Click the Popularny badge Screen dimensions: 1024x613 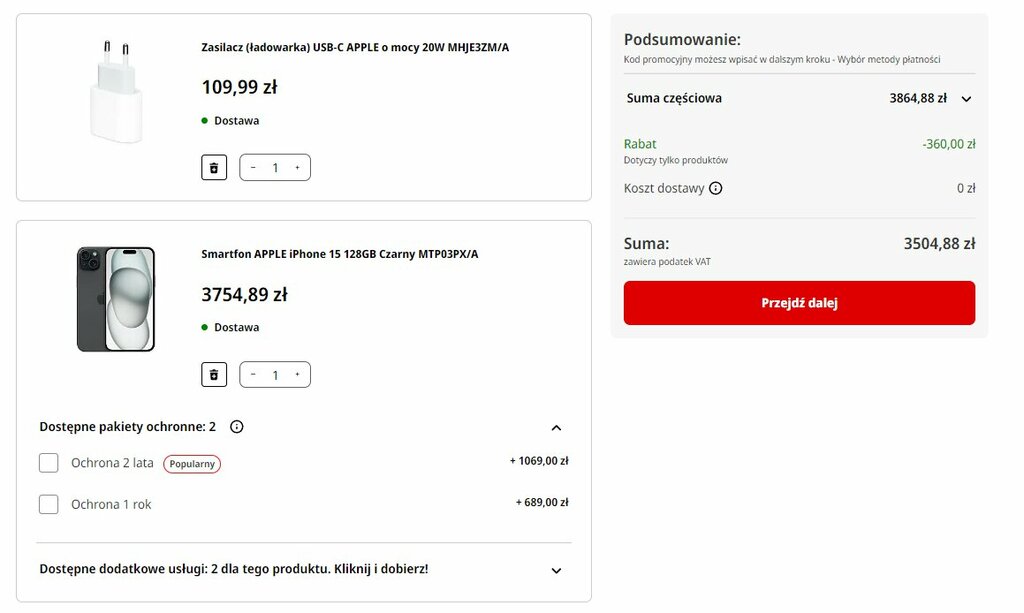click(x=192, y=464)
